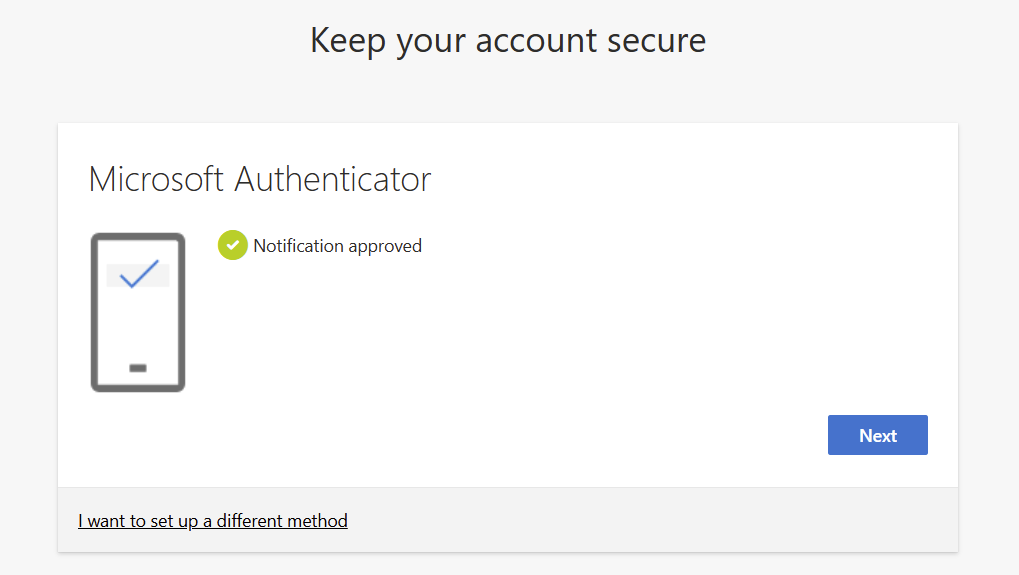Click the phone illustration icon
The width and height of the screenshot is (1019, 575).
click(x=138, y=312)
